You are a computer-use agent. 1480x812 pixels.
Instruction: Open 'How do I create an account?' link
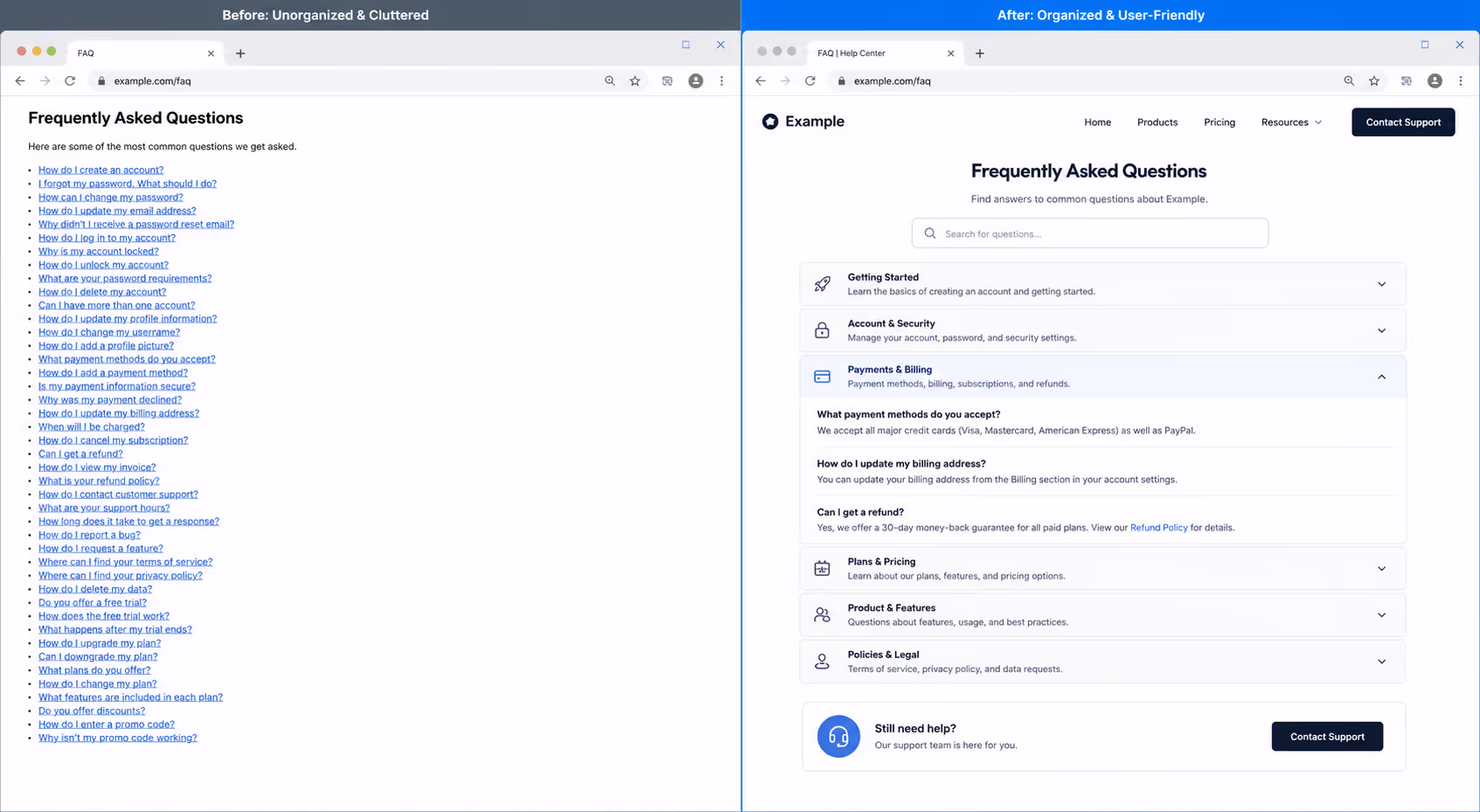[101, 170]
